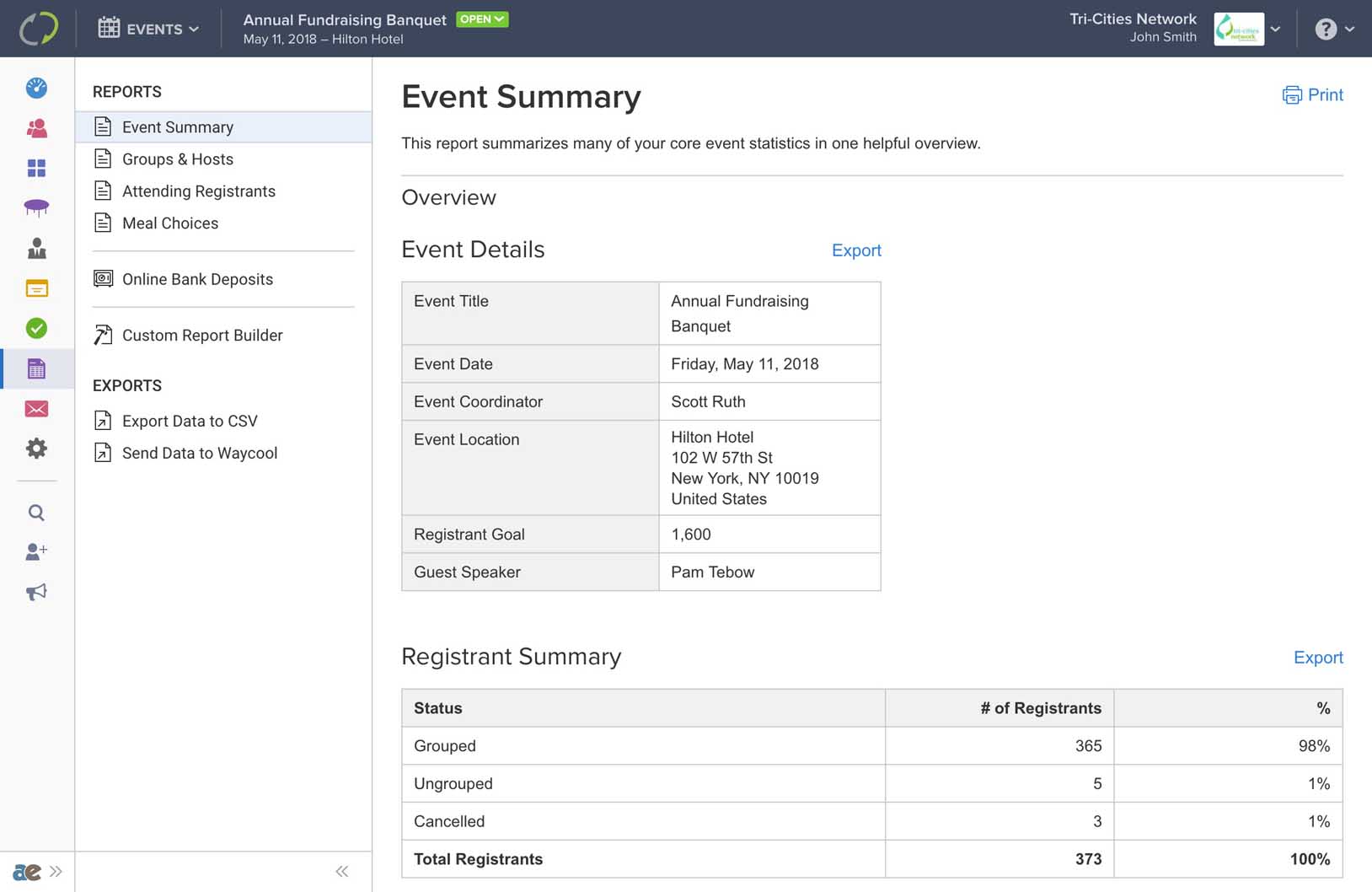1372x892 pixels.
Task: Open the purple reports icon in sidebar
Action: pos(36,368)
